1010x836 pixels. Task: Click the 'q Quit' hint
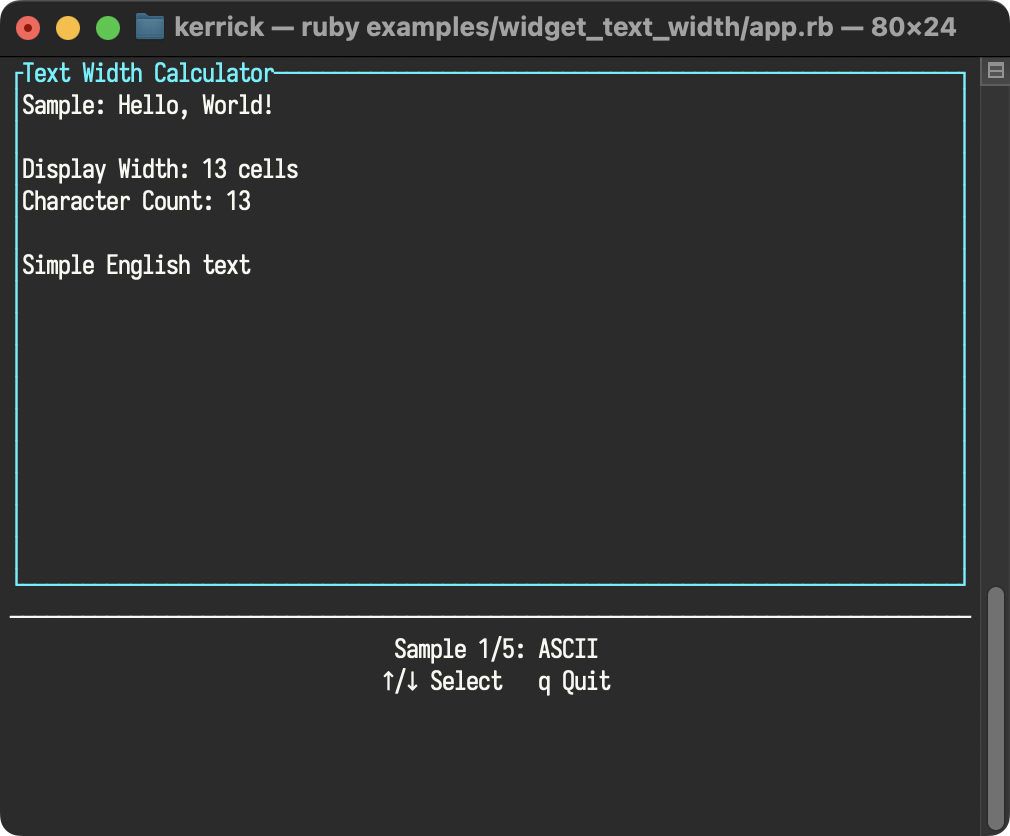[x=574, y=681]
